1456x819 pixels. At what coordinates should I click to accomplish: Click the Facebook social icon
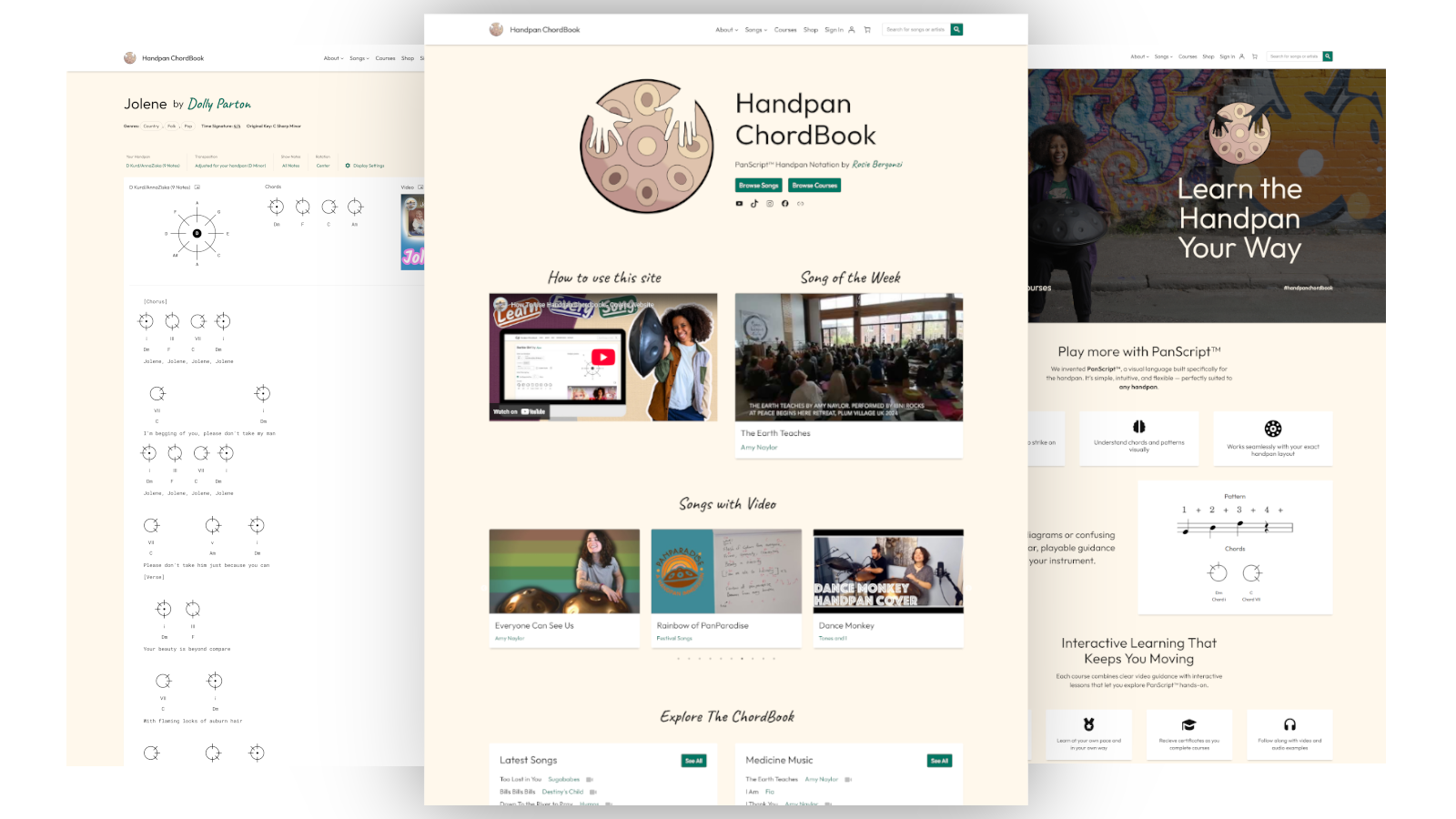tap(785, 204)
